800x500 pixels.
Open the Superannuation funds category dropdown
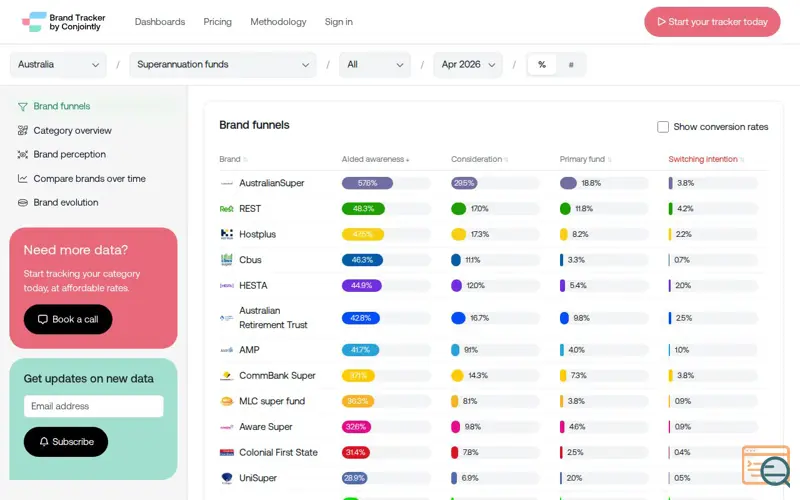point(223,65)
